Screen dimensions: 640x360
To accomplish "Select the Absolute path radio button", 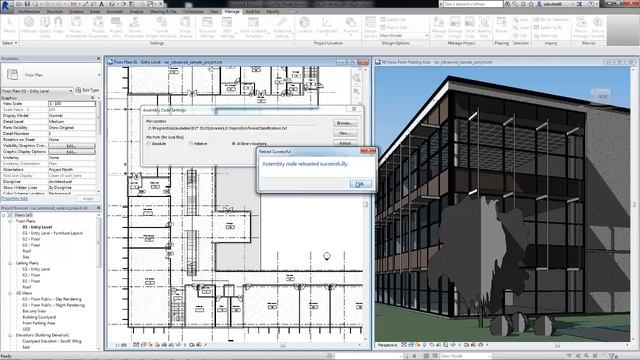I will pos(149,144).
